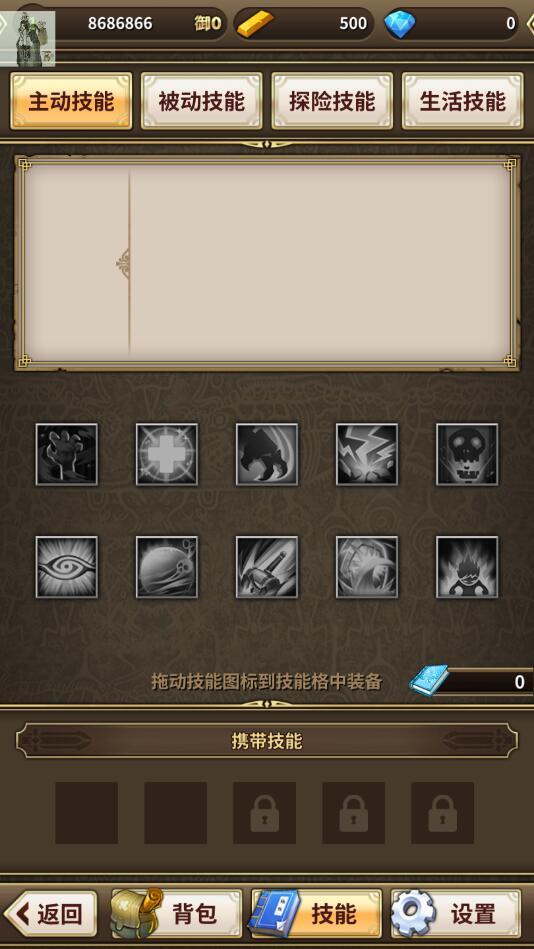Select the healing cross skill icon
Image resolution: width=534 pixels, height=949 pixels.
166,454
